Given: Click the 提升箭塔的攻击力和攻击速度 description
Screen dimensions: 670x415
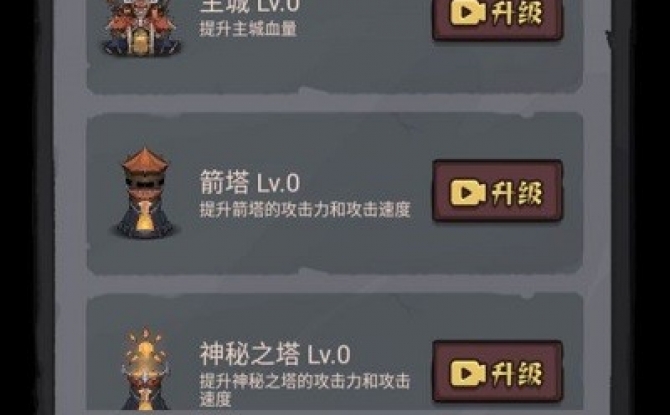Looking at the screenshot, I should pyautogui.click(x=305, y=209).
